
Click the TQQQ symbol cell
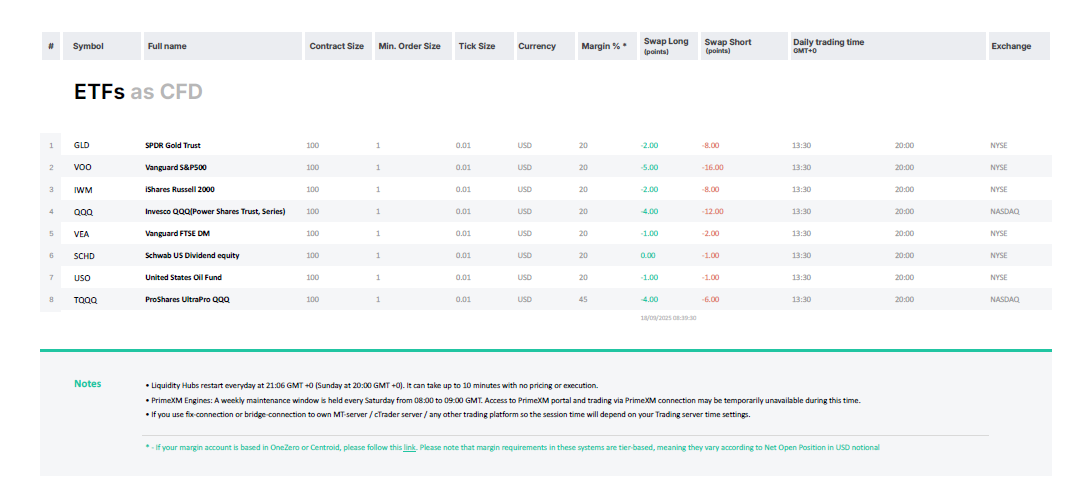pyautogui.click(x=85, y=300)
